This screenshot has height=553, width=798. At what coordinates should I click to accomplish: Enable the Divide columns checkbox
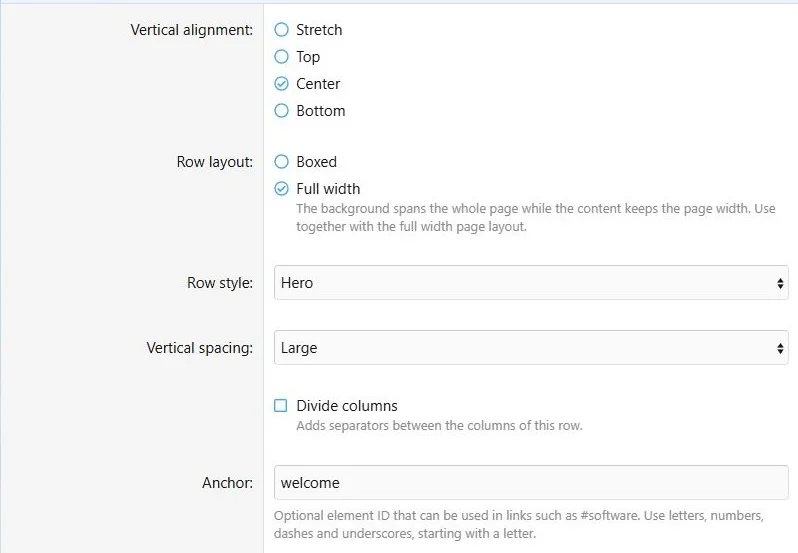coord(280,405)
